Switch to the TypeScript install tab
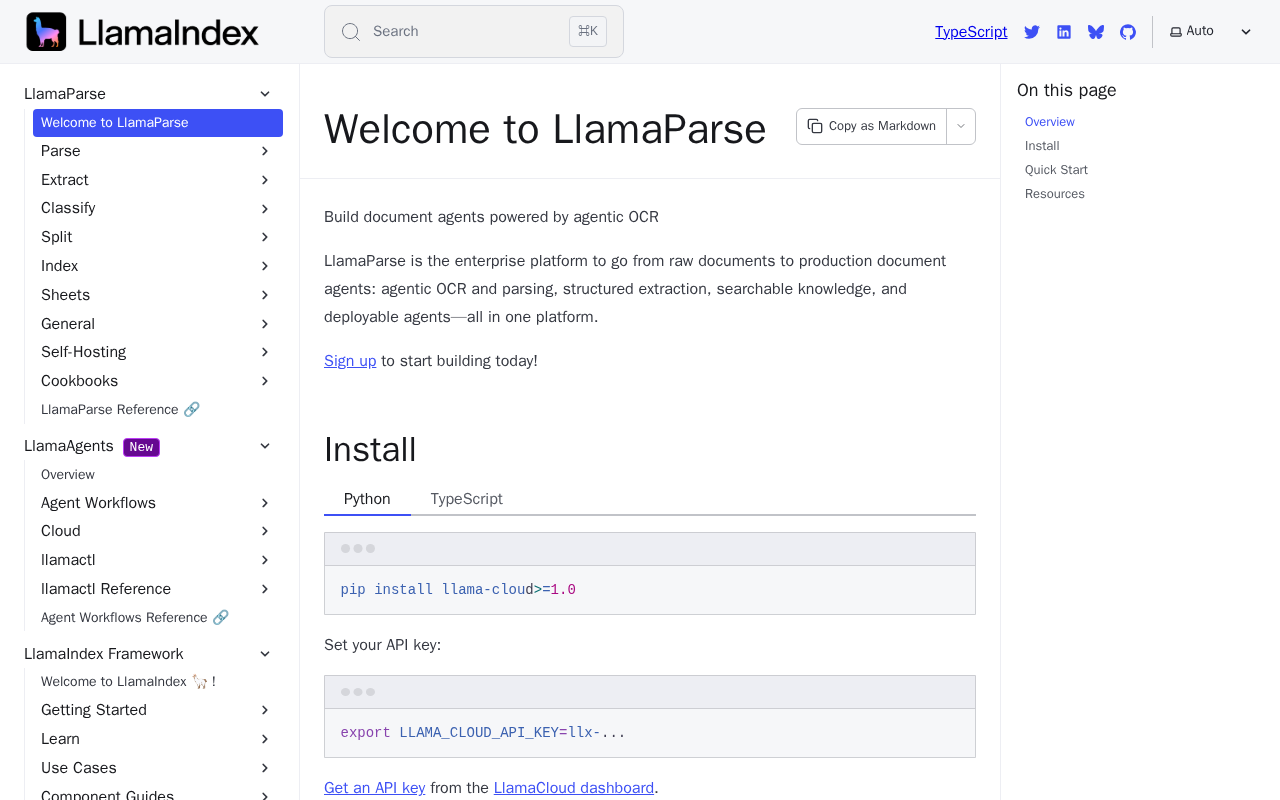Image resolution: width=1280 pixels, height=800 pixels. tap(466, 499)
